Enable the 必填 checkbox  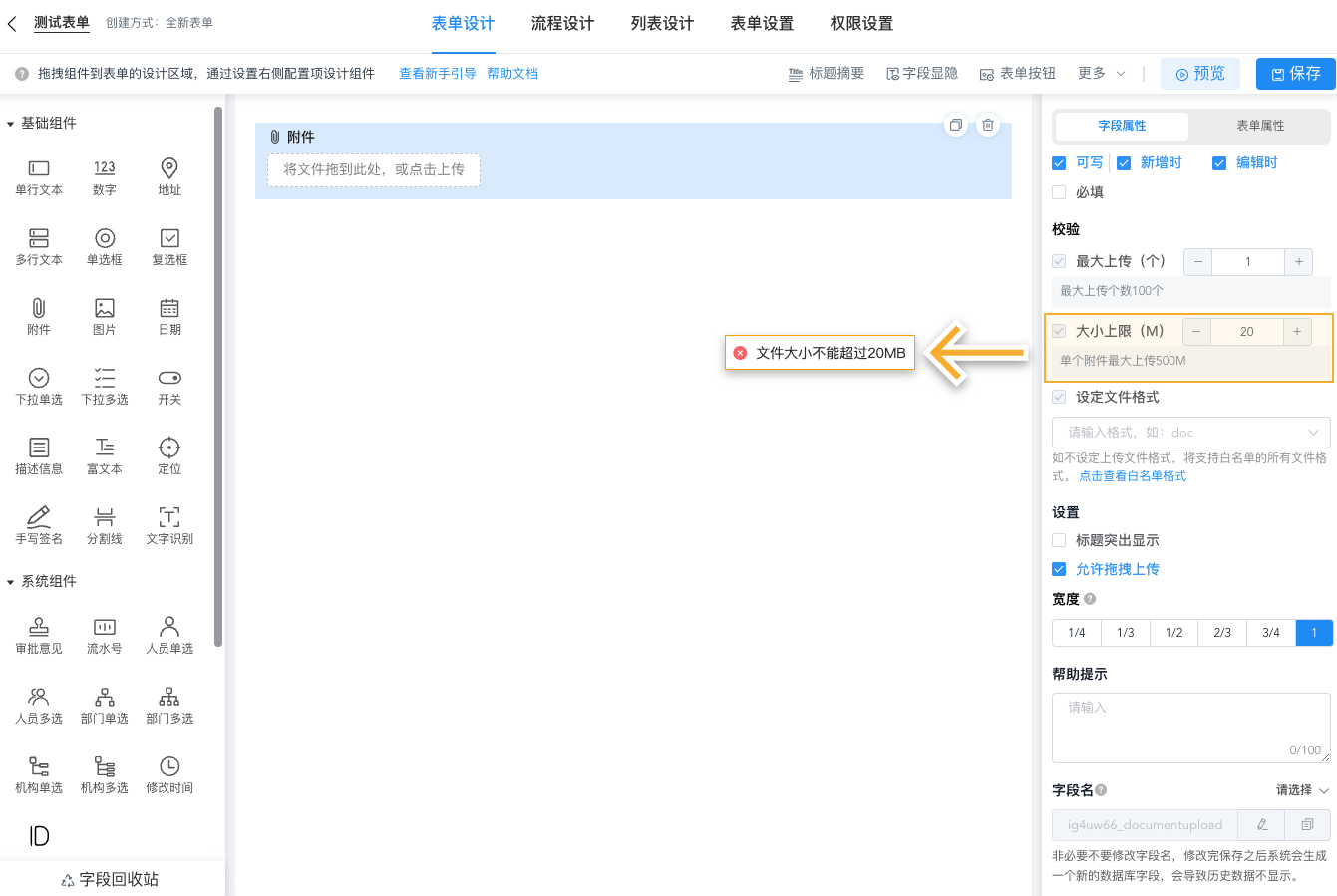click(x=1059, y=191)
